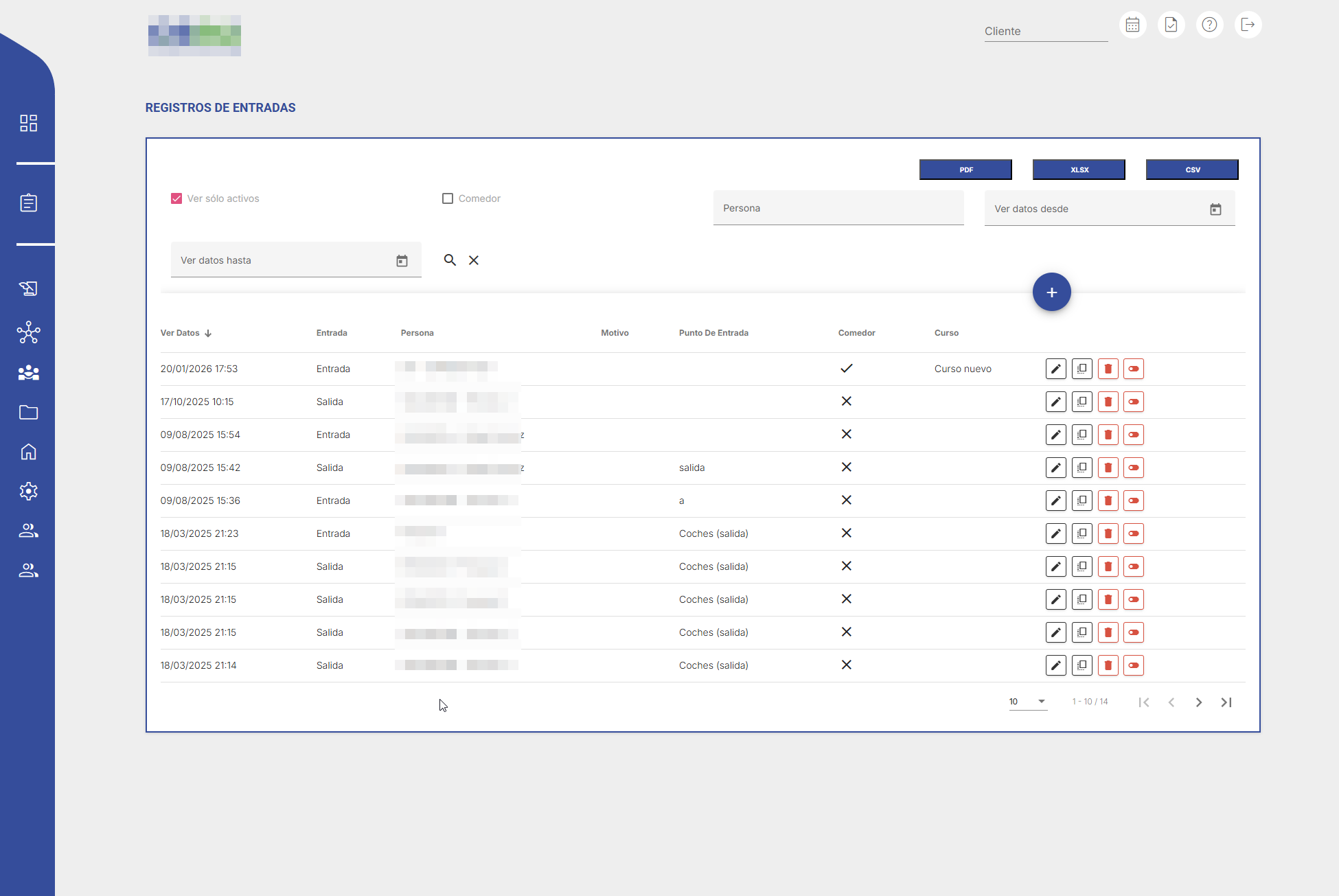Open the rows-per-page dropdown showing 10

[x=1027, y=702]
